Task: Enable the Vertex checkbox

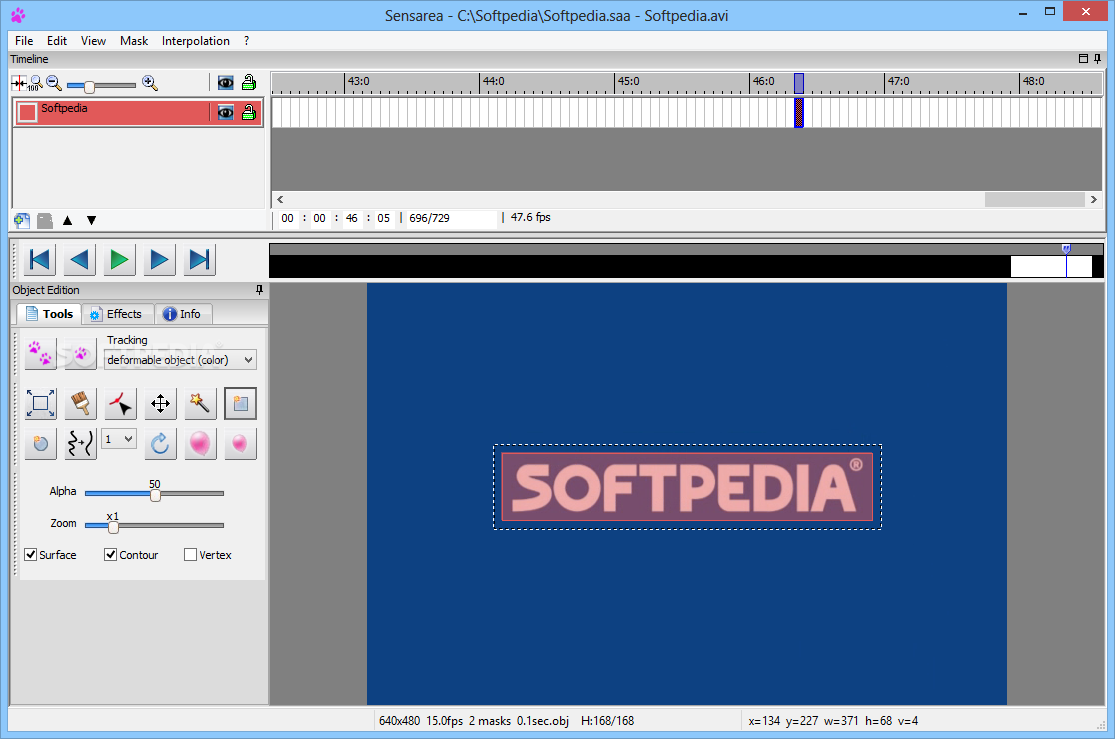Action: [190, 555]
